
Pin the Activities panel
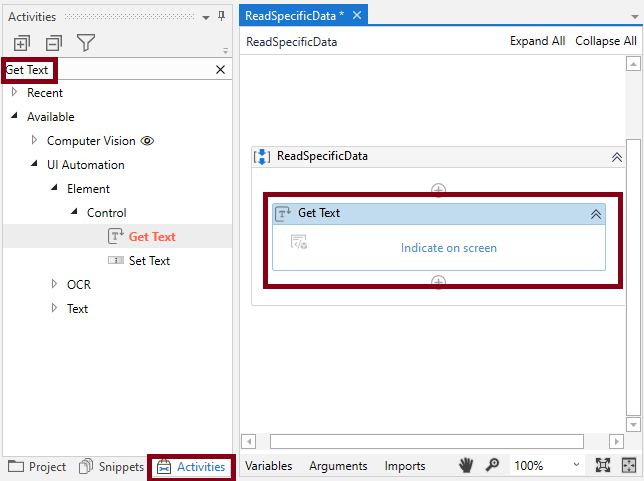point(221,16)
